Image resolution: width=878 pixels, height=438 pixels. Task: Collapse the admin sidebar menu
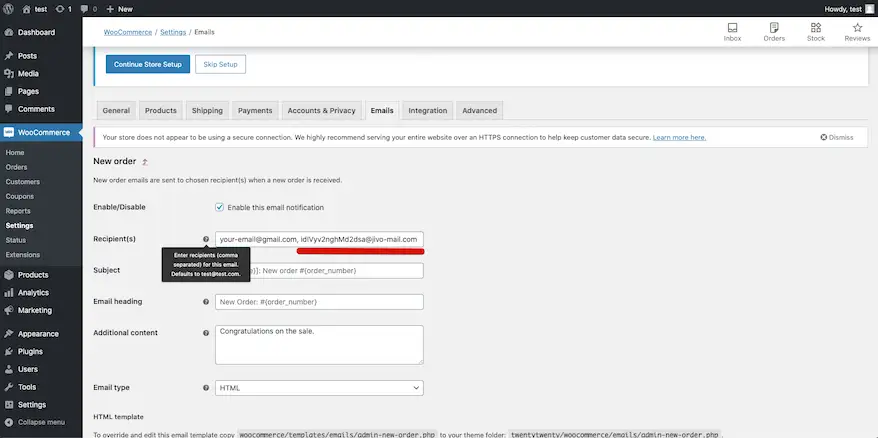pos(40,422)
